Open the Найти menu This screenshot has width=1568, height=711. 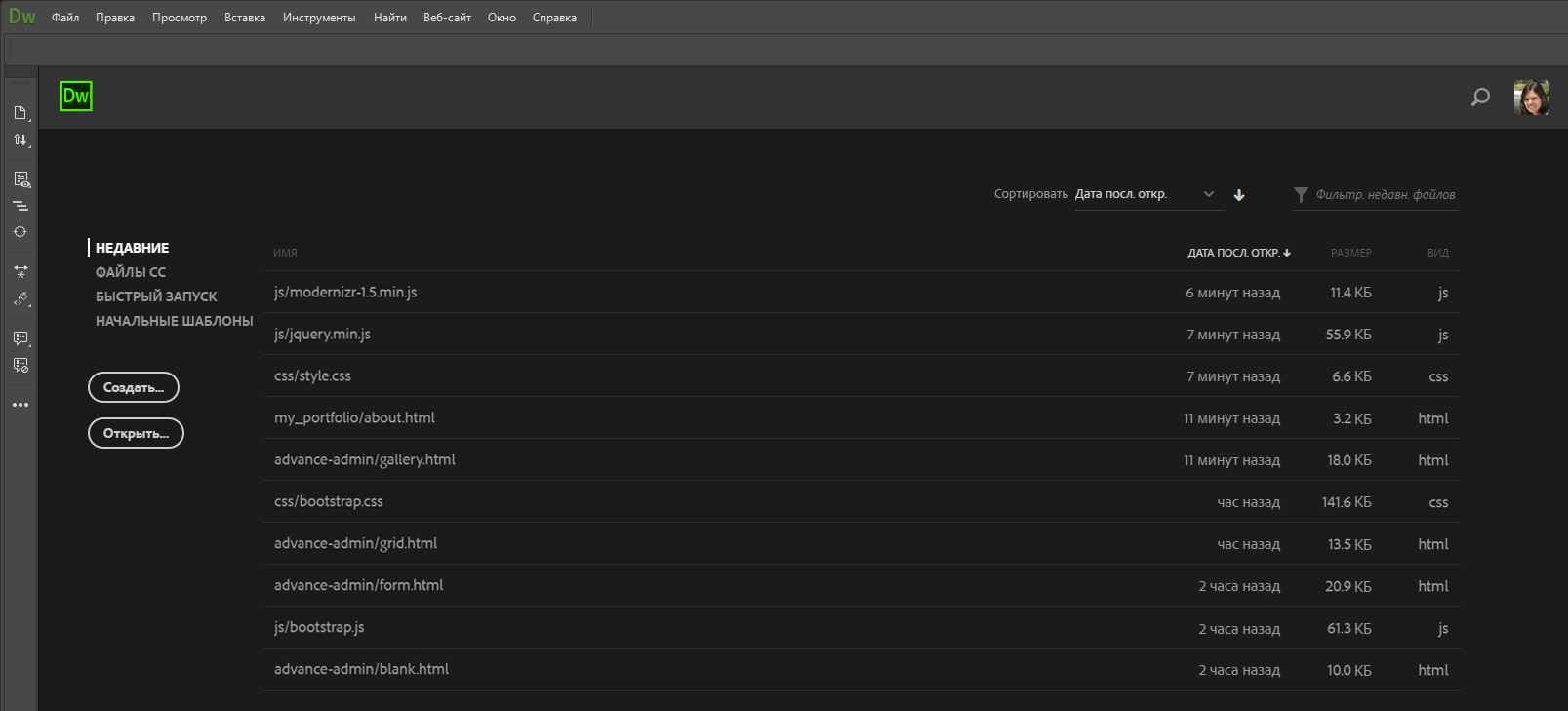click(390, 18)
